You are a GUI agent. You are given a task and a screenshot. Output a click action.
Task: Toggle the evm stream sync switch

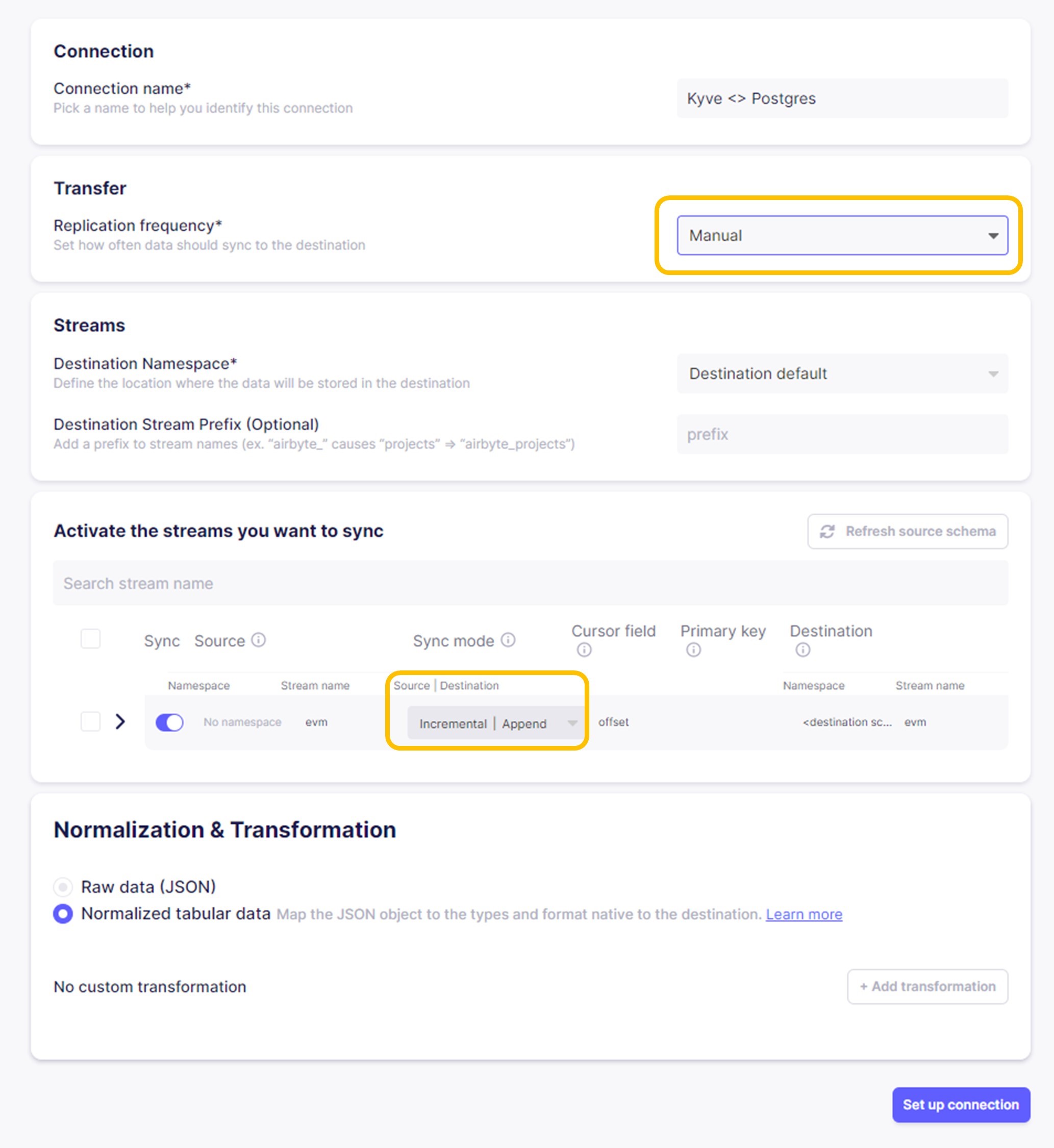click(x=169, y=722)
